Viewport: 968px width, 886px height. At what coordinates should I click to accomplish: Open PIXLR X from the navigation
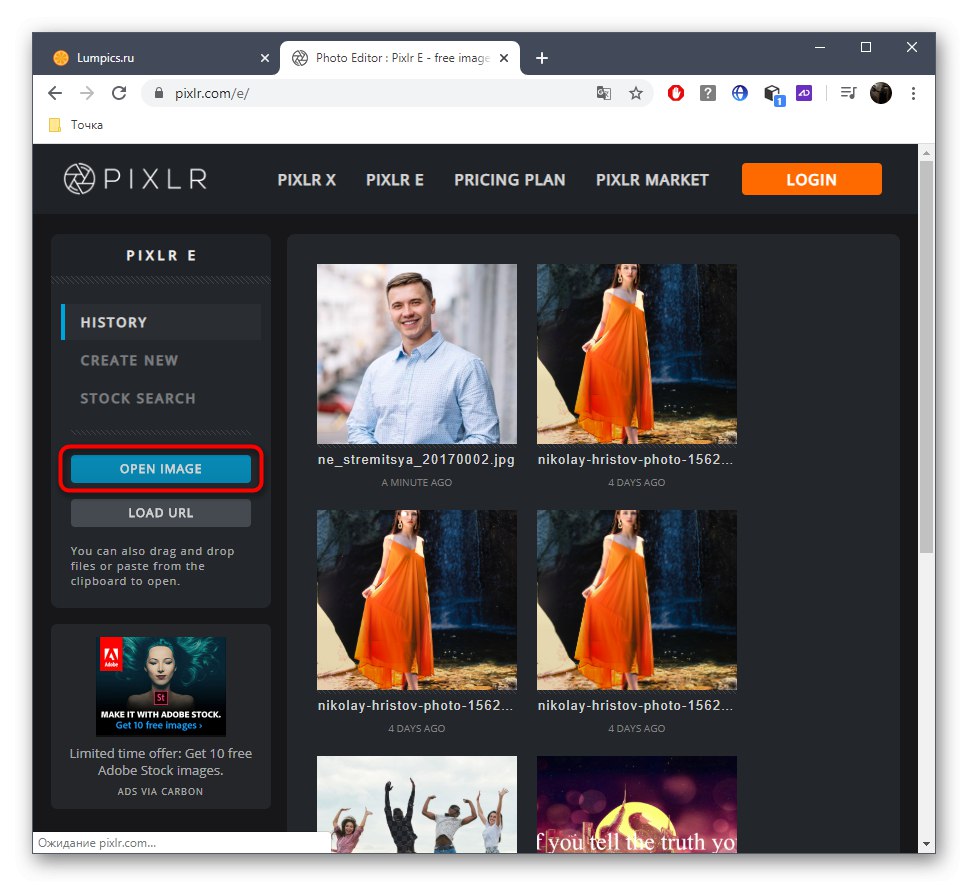307,180
